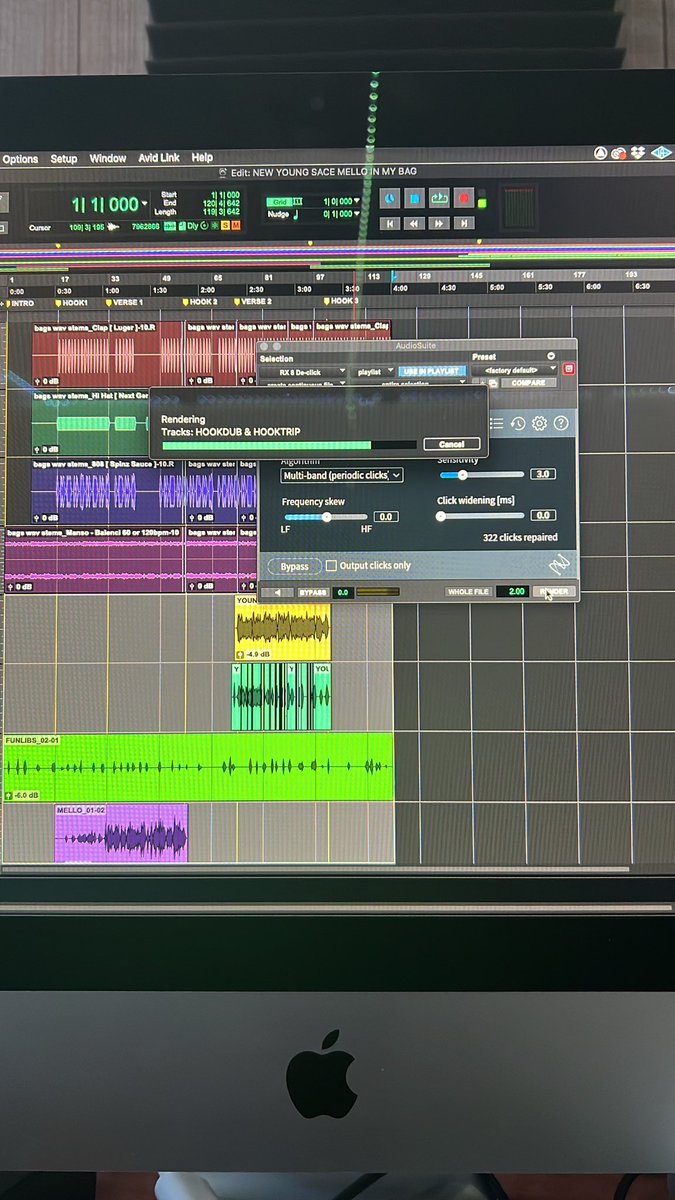Adjust the Click widening slider
The image size is (675, 1200).
482,516
